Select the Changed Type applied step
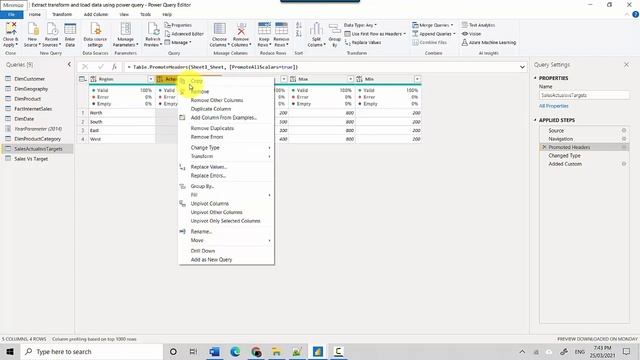 (564, 156)
